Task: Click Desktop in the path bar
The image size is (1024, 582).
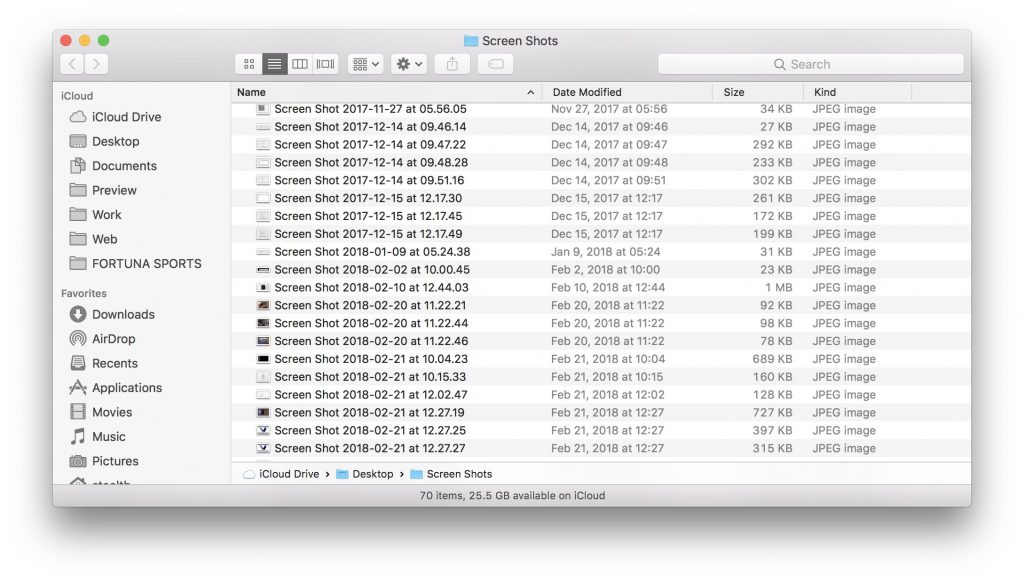Action: click(372, 474)
